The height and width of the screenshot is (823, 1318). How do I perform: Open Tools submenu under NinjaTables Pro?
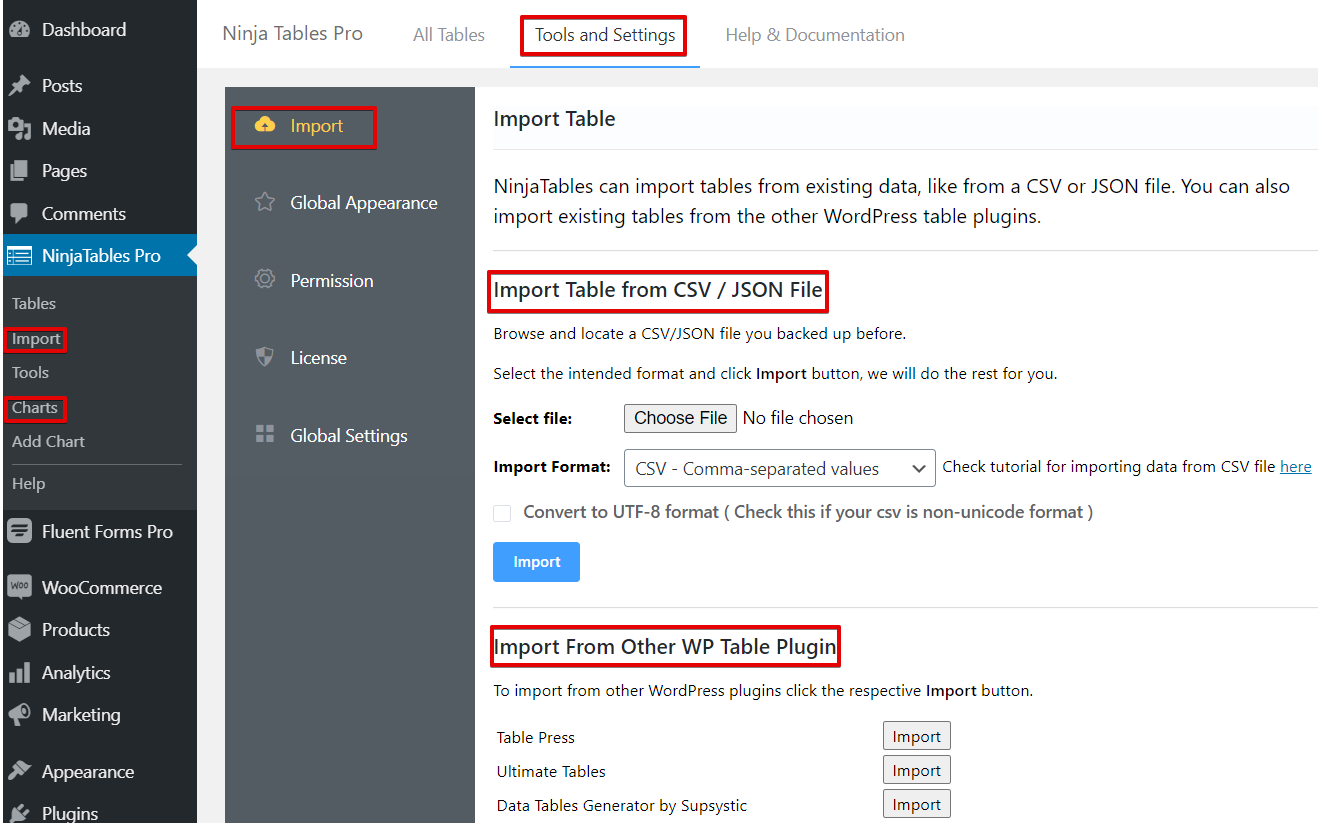tap(30, 372)
